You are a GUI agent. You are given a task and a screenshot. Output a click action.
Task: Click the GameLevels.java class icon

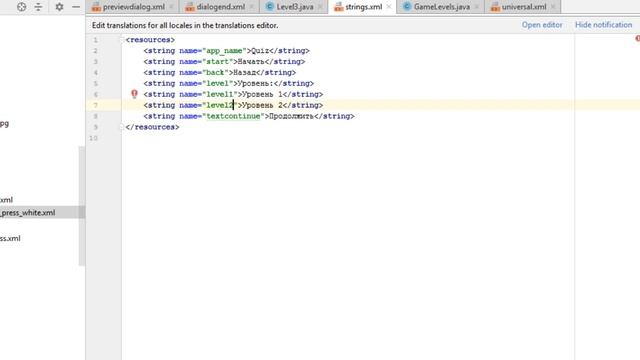coord(407,7)
